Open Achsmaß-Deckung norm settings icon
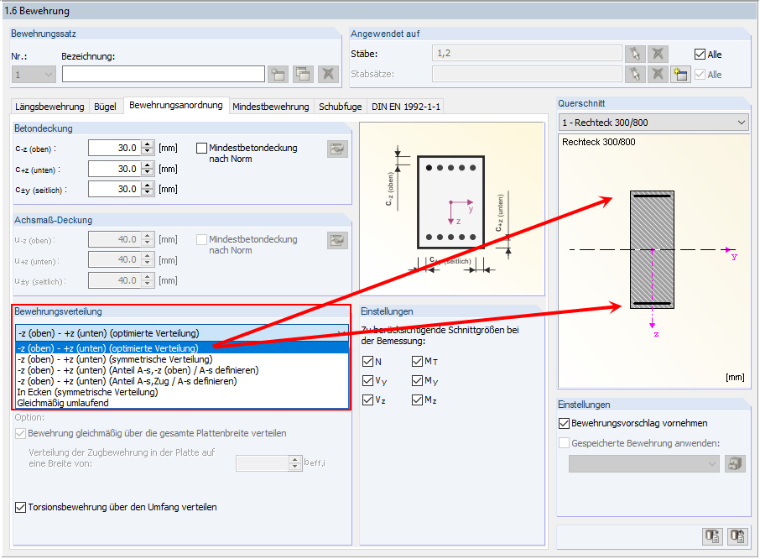The width and height of the screenshot is (760, 559). (x=337, y=240)
